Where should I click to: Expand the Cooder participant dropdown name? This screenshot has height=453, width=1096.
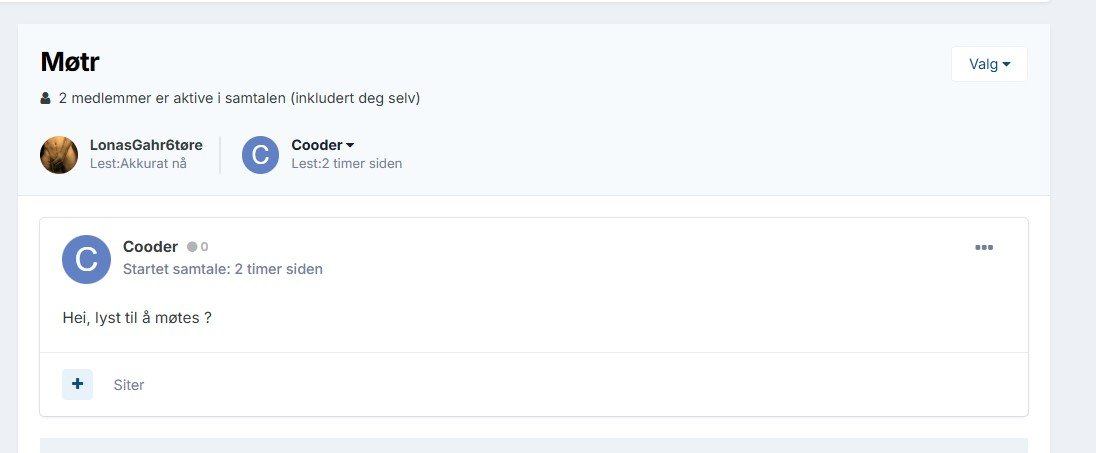tap(323, 145)
